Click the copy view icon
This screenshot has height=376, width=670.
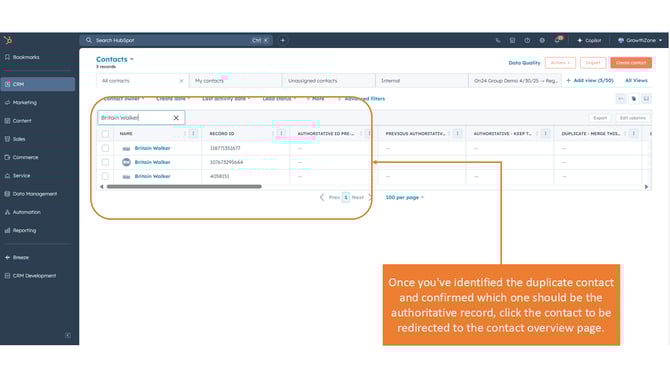coord(634,99)
